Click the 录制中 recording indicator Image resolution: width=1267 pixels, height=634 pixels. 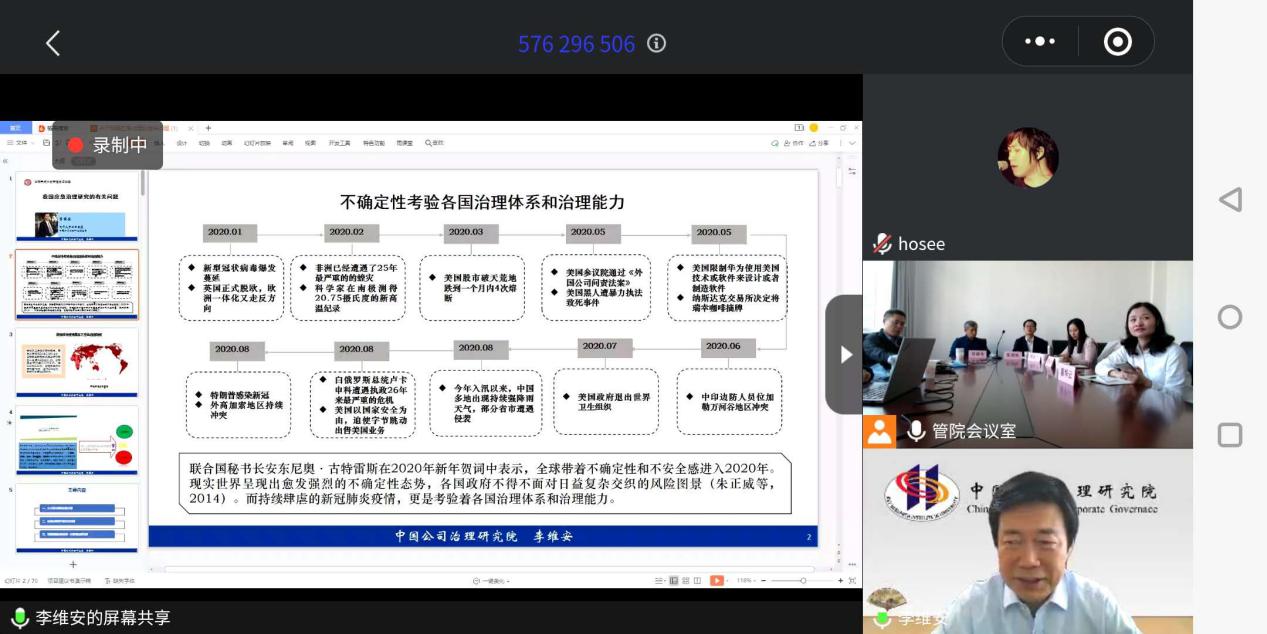pos(108,145)
